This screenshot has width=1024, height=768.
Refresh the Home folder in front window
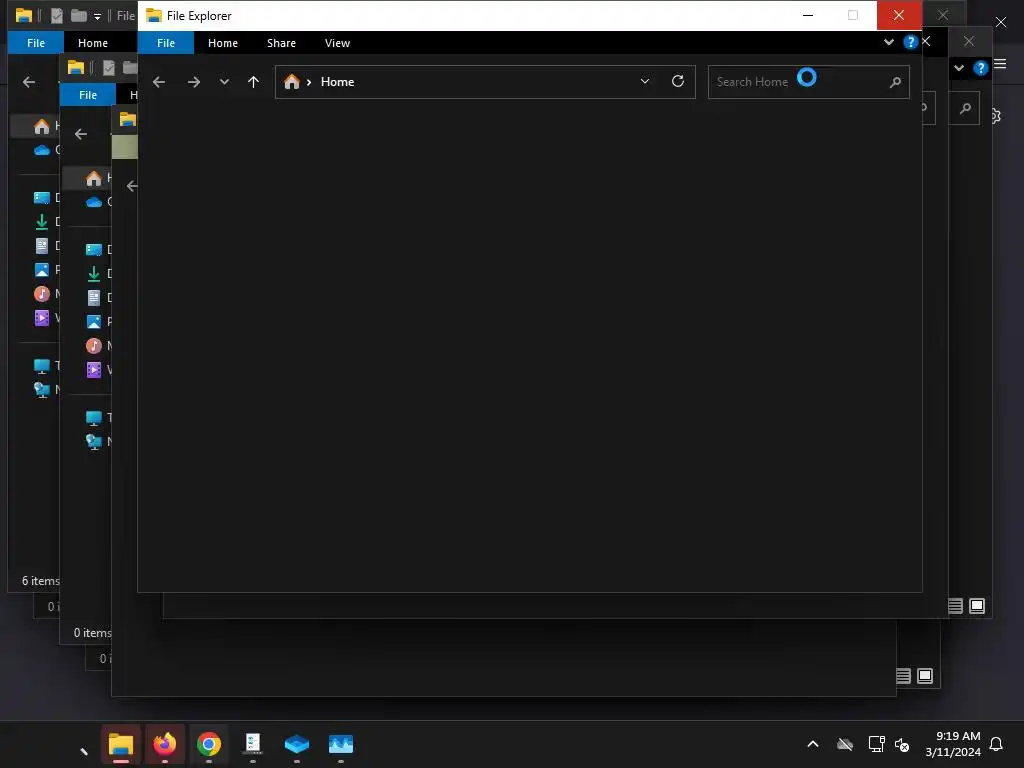click(x=678, y=81)
